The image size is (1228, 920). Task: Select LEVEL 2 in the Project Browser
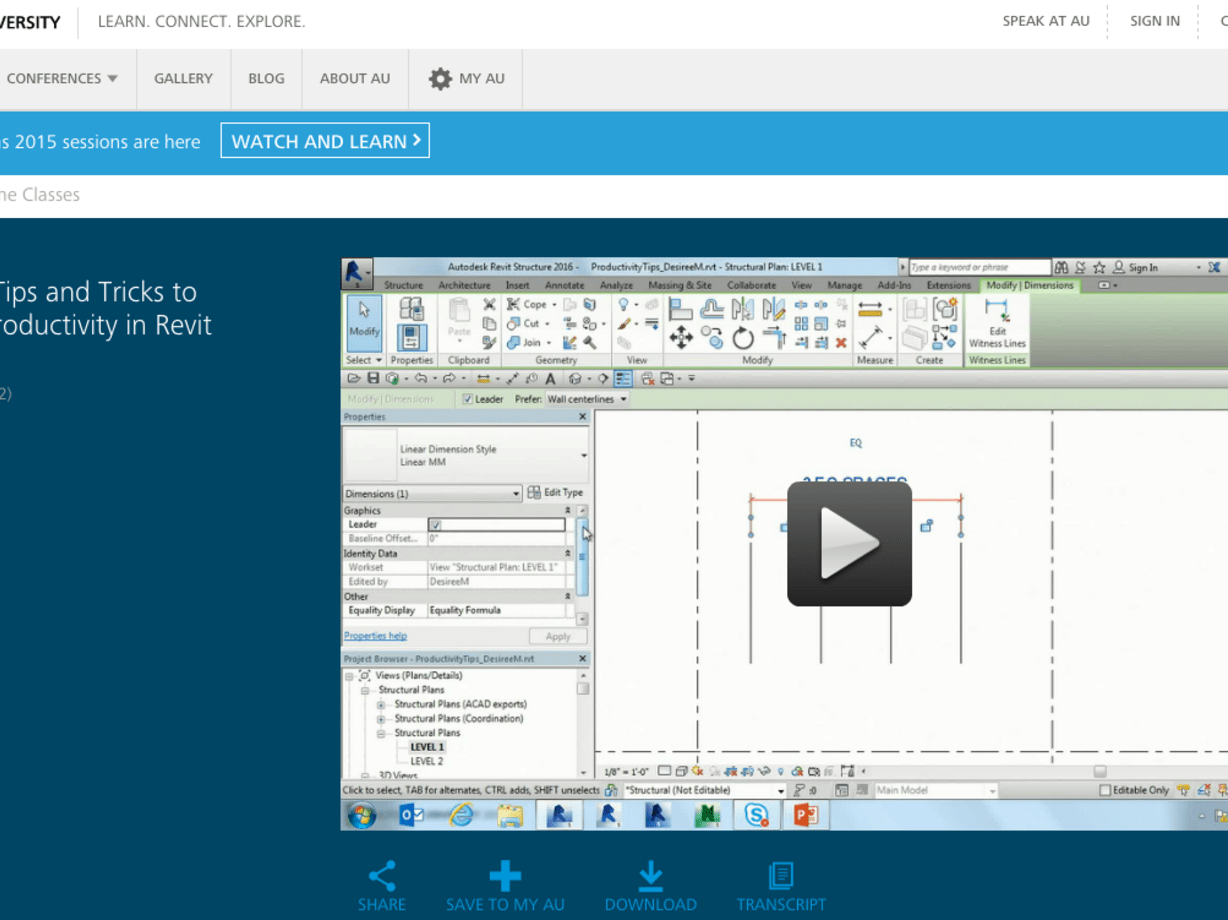click(427, 761)
